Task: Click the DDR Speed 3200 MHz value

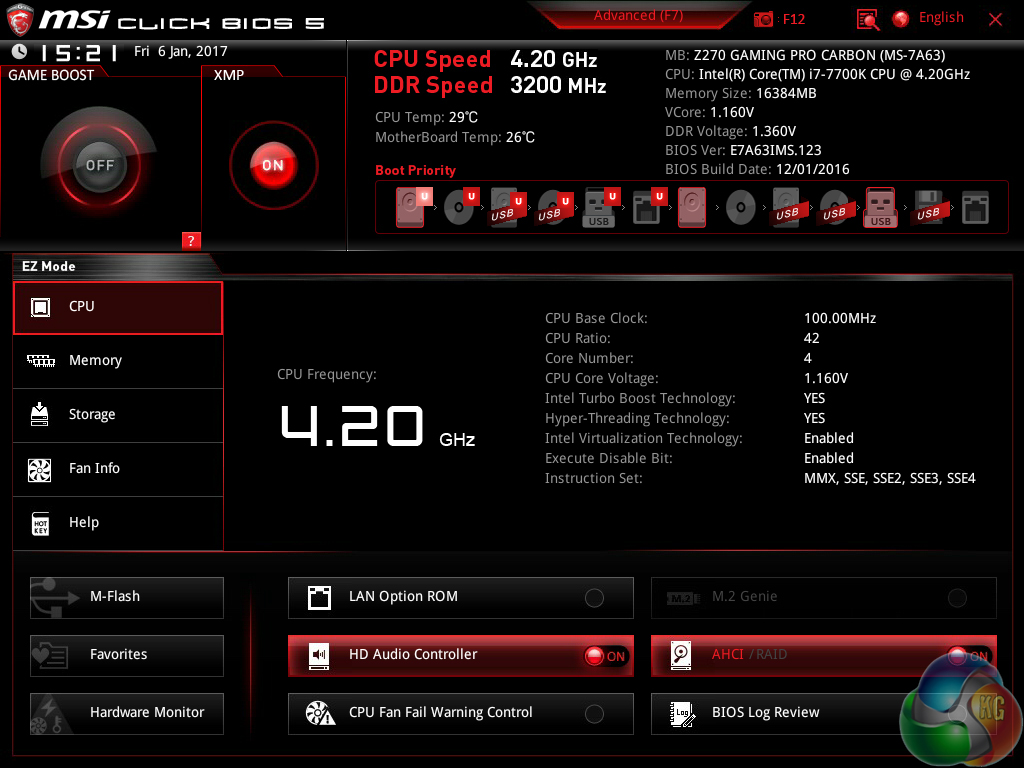Action: click(x=558, y=86)
